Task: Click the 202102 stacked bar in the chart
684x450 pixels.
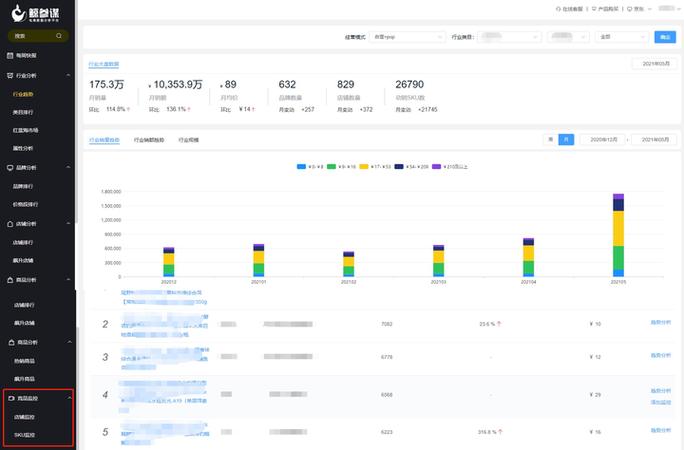Action: [349, 264]
